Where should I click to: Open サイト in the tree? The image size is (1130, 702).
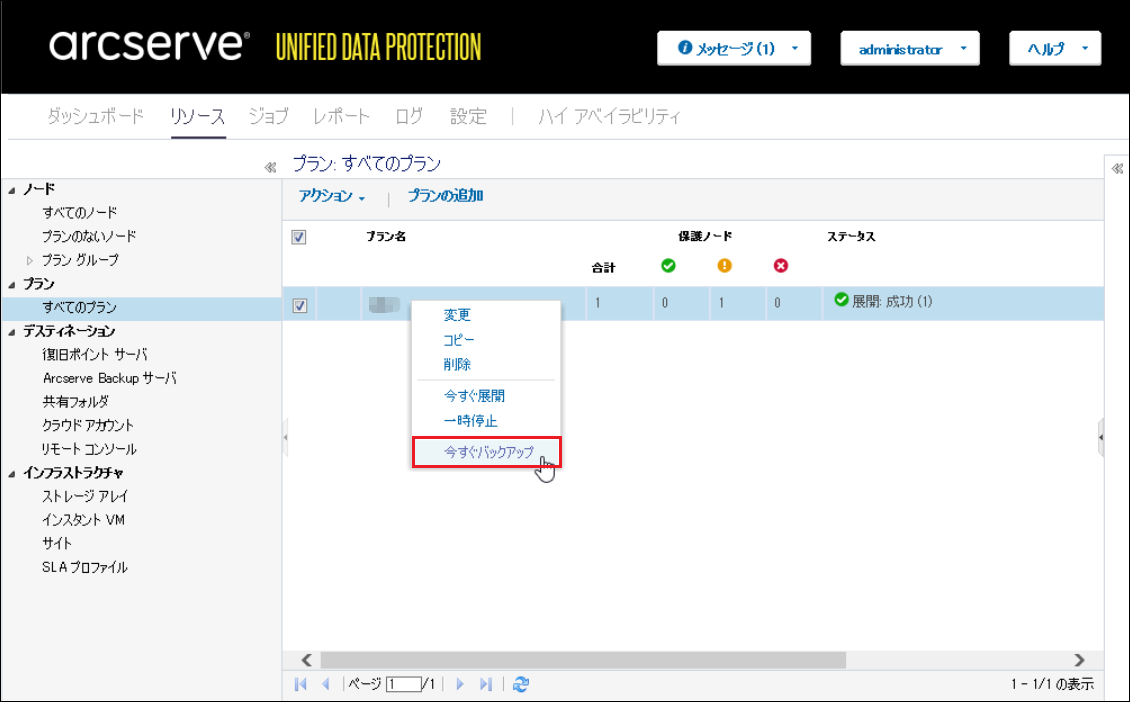57,543
